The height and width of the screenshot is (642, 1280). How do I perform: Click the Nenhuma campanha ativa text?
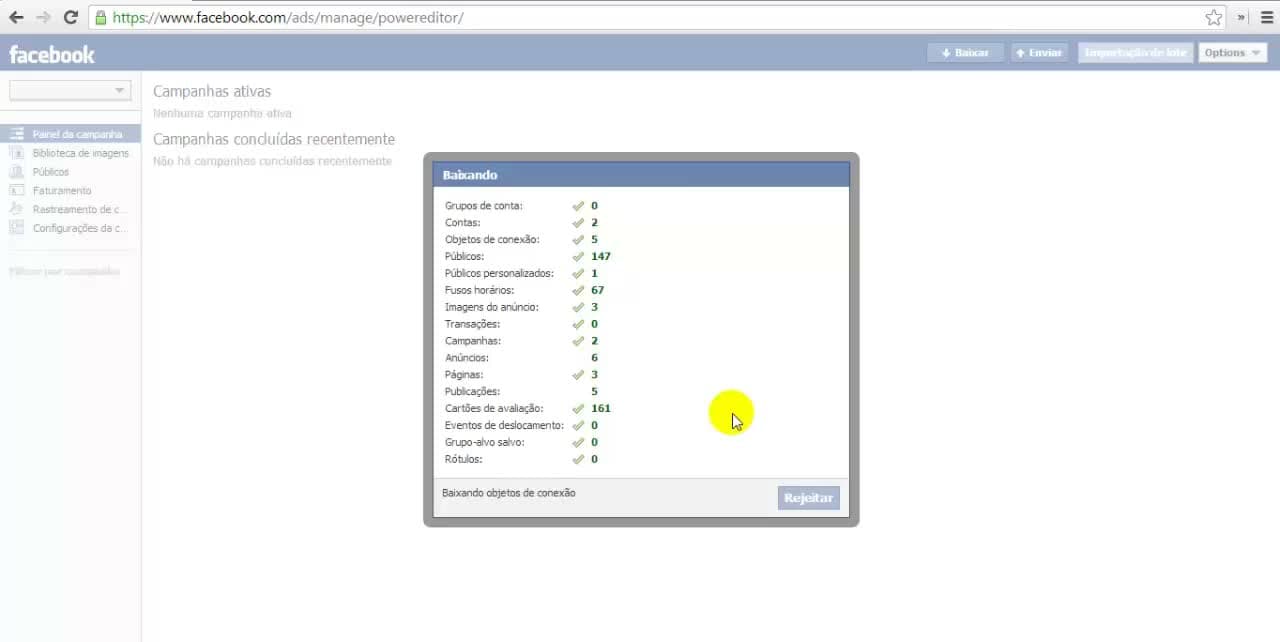(x=222, y=114)
